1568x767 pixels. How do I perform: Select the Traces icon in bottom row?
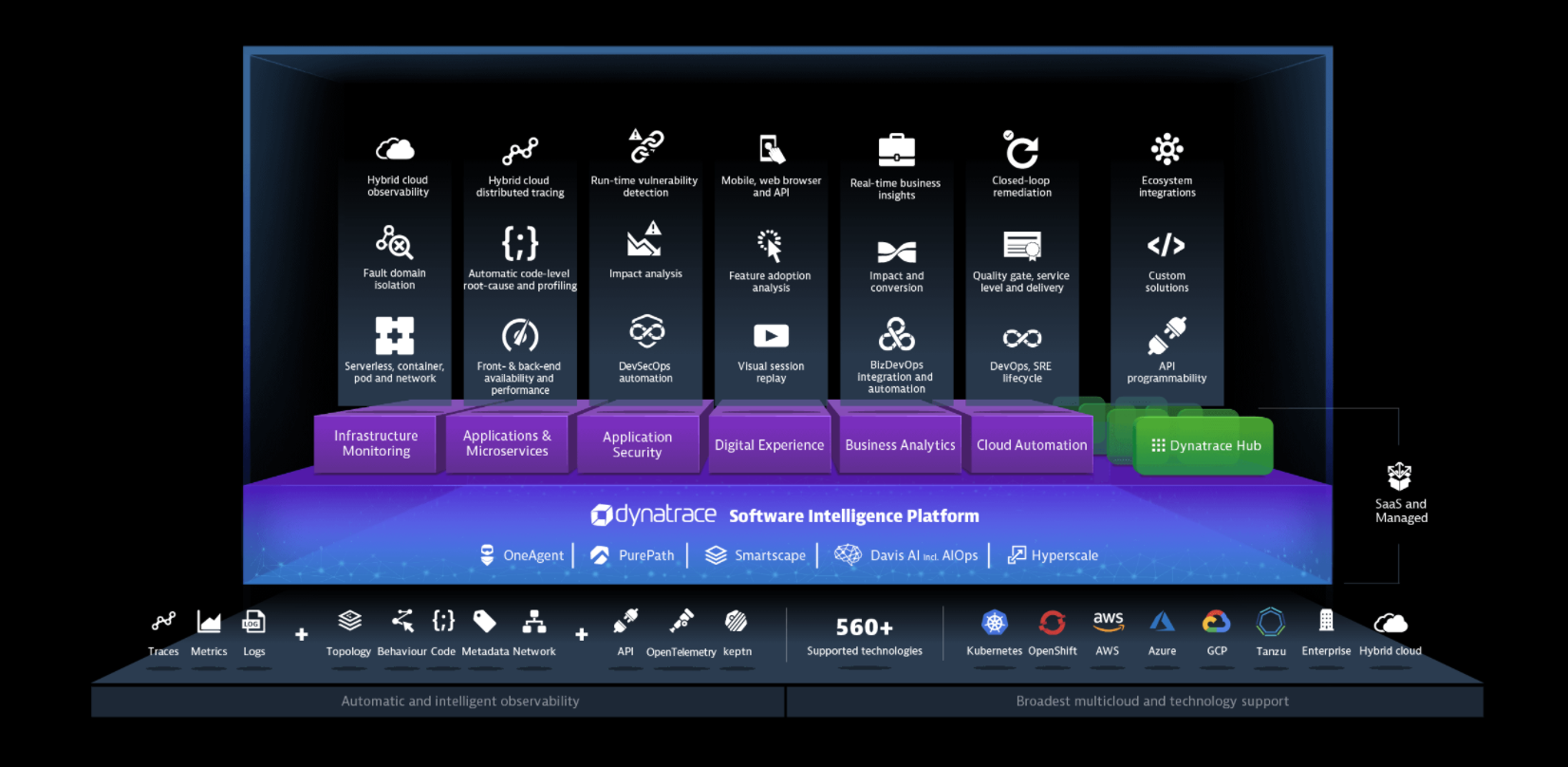(x=163, y=622)
